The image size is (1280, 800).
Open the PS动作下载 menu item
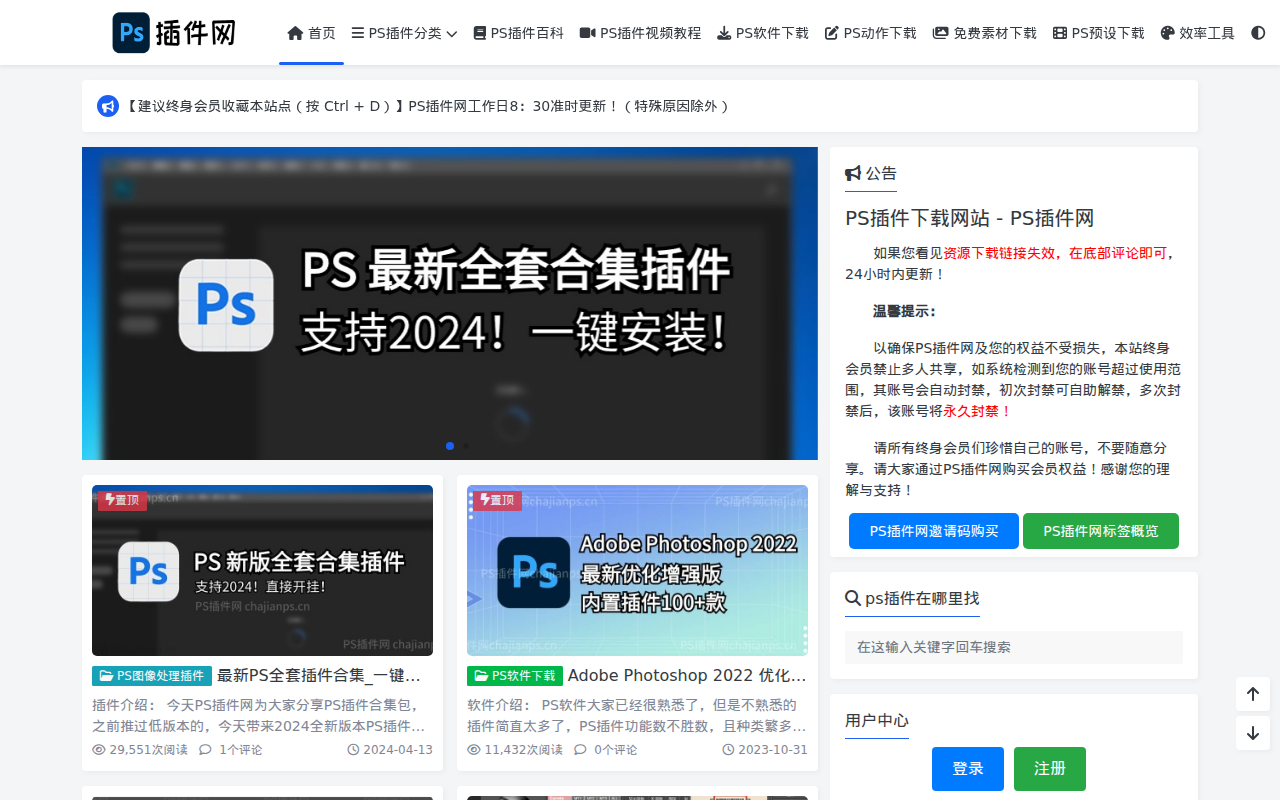(x=870, y=33)
